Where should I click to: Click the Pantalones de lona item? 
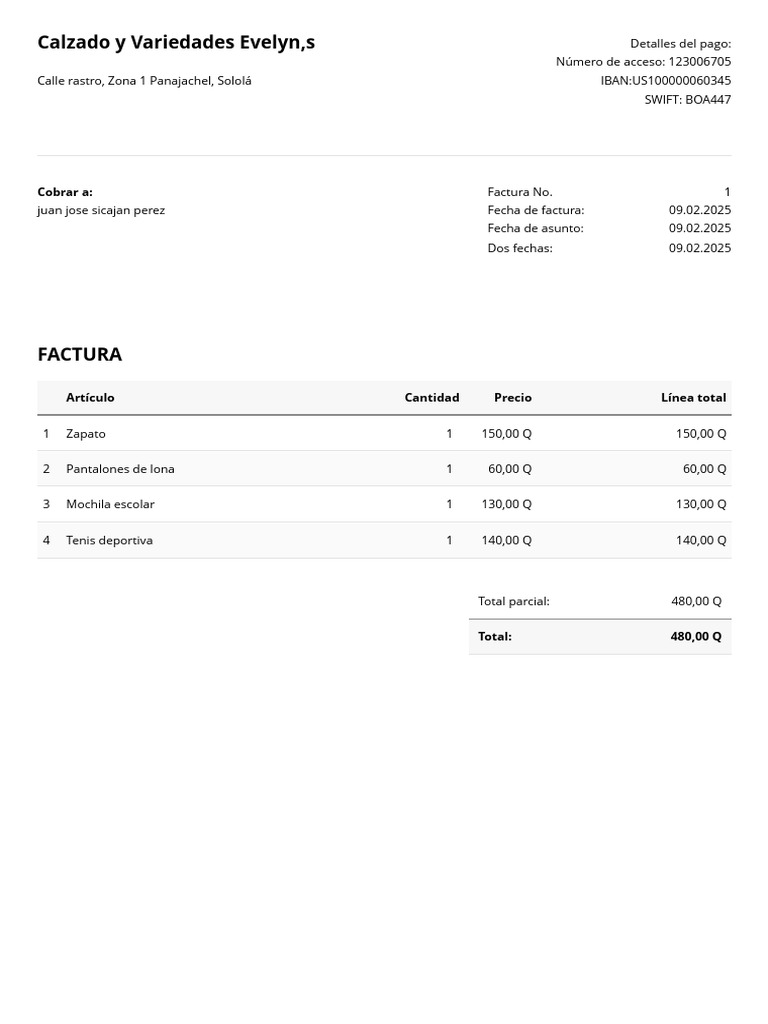pyautogui.click(x=120, y=469)
